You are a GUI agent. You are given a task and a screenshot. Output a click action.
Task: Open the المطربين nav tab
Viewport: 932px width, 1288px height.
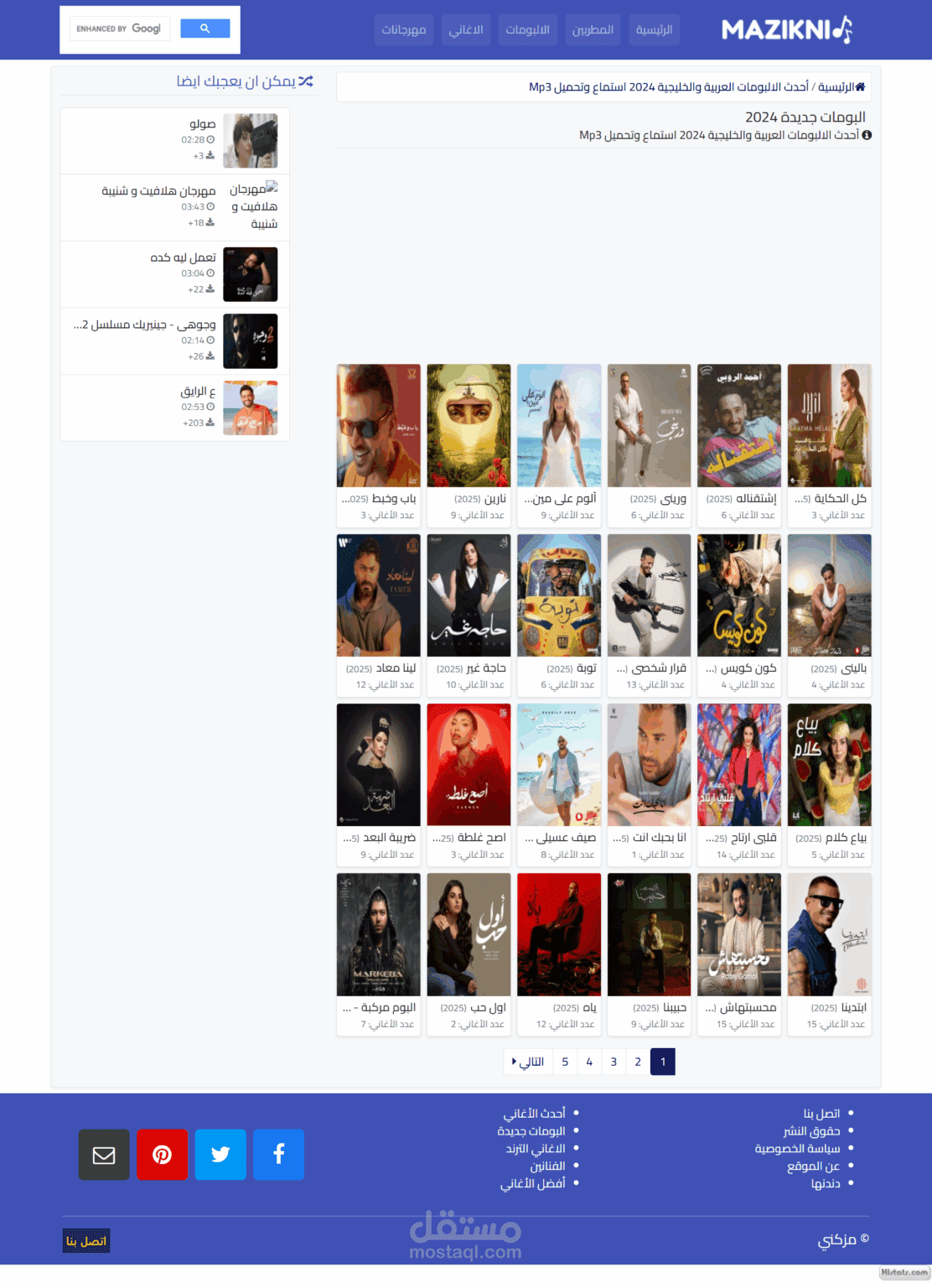click(593, 29)
